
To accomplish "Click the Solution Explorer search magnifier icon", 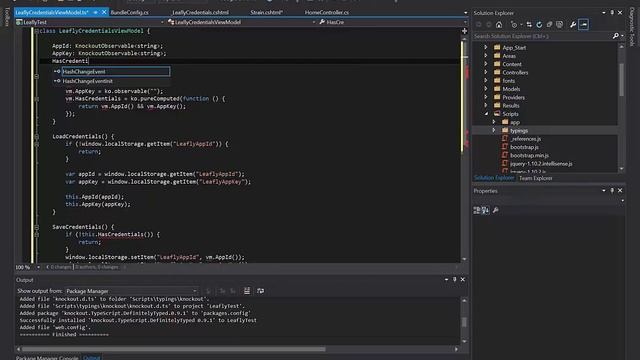I will click(616, 36).
